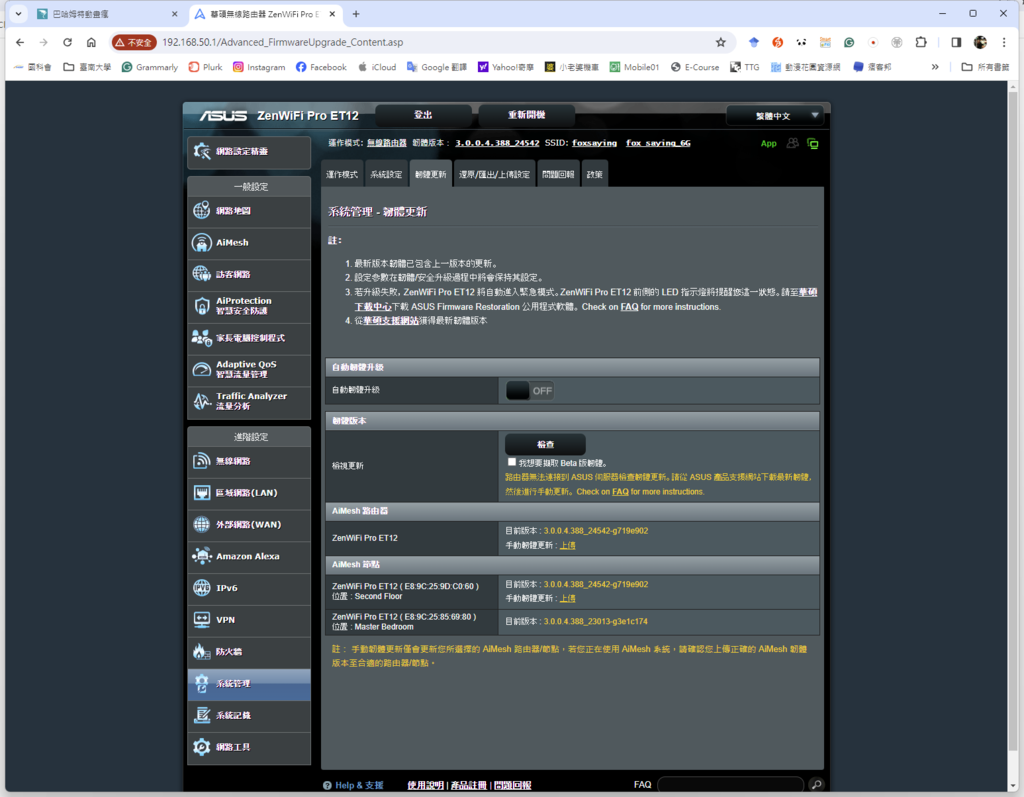Open VPN settings
This screenshot has height=797, width=1024.
[249, 620]
